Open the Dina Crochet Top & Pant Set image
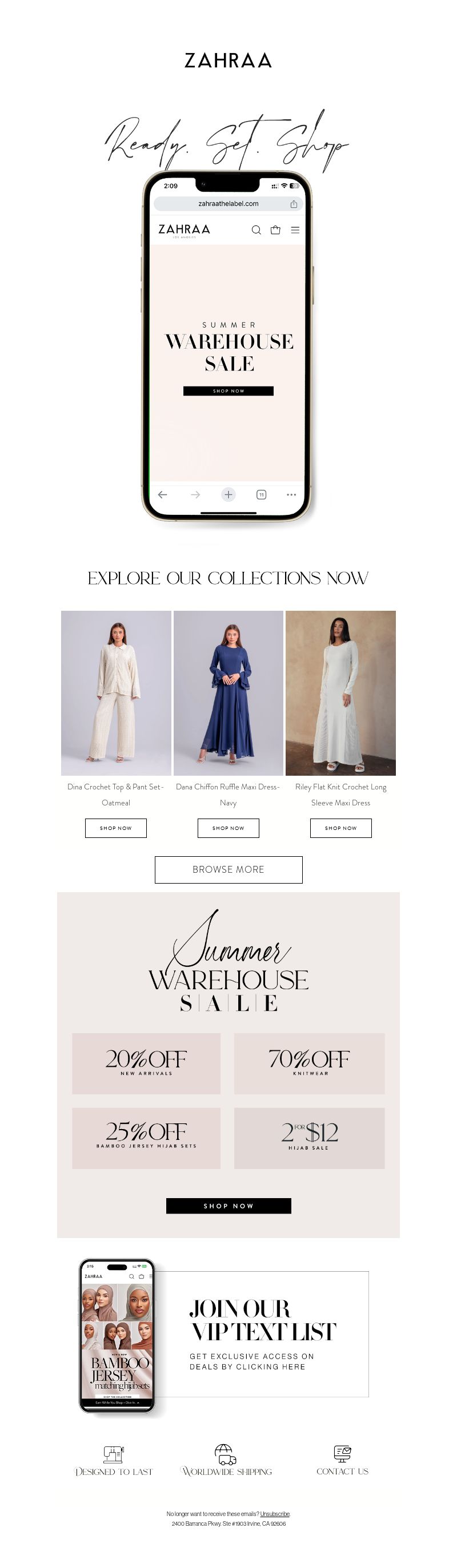The height and width of the screenshot is (1568, 457). (x=116, y=693)
